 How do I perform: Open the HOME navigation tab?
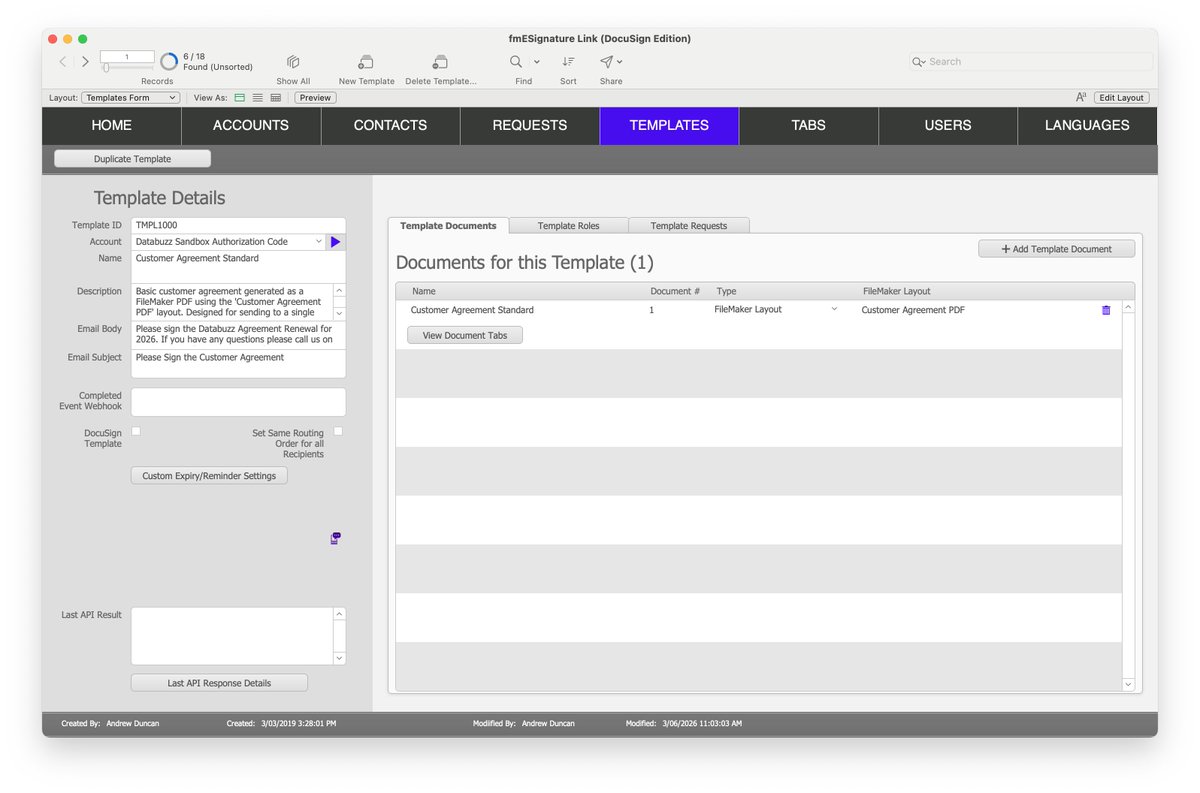coord(111,125)
